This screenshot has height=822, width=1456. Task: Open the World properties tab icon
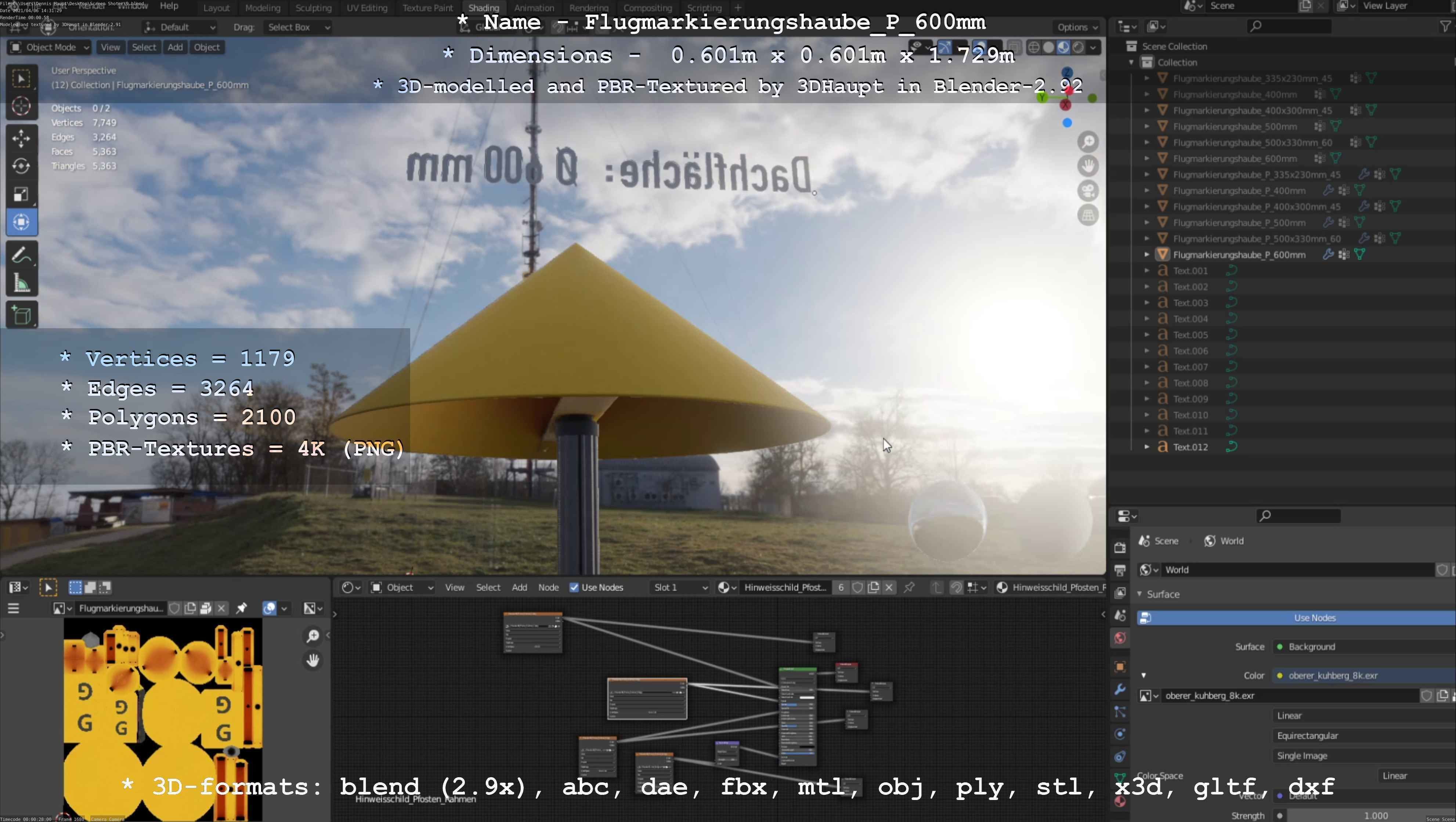tap(1120, 638)
